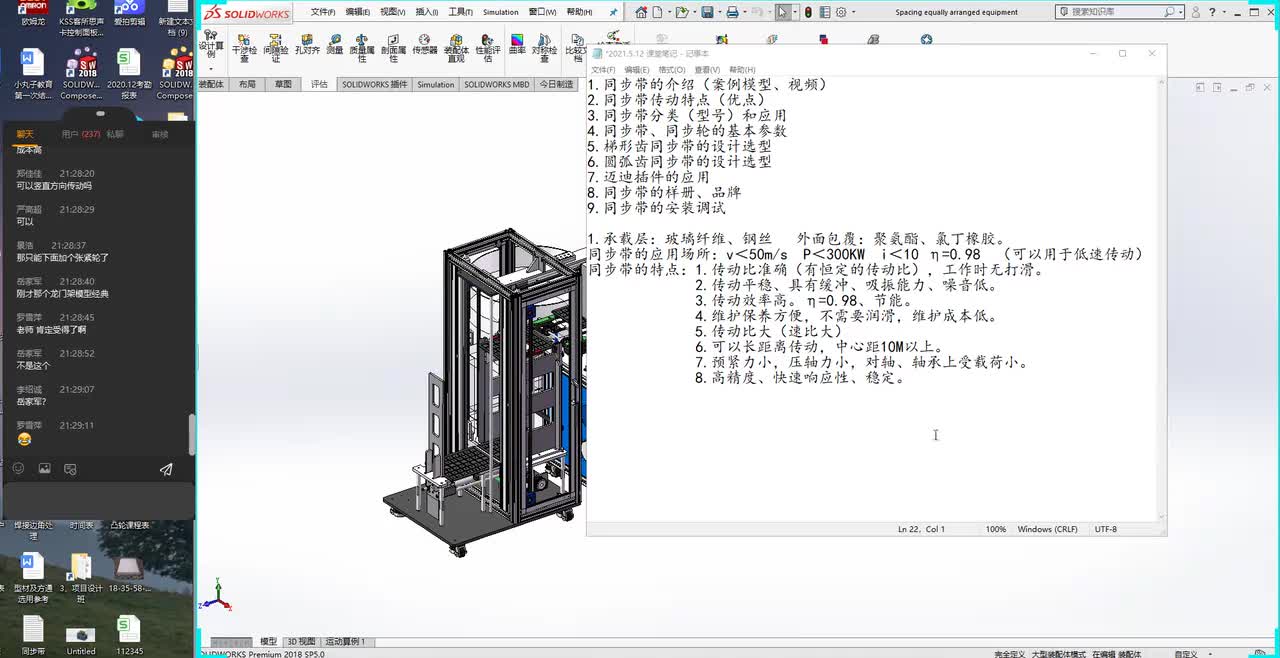Expand the New document dropdown arrow

coord(669,12)
